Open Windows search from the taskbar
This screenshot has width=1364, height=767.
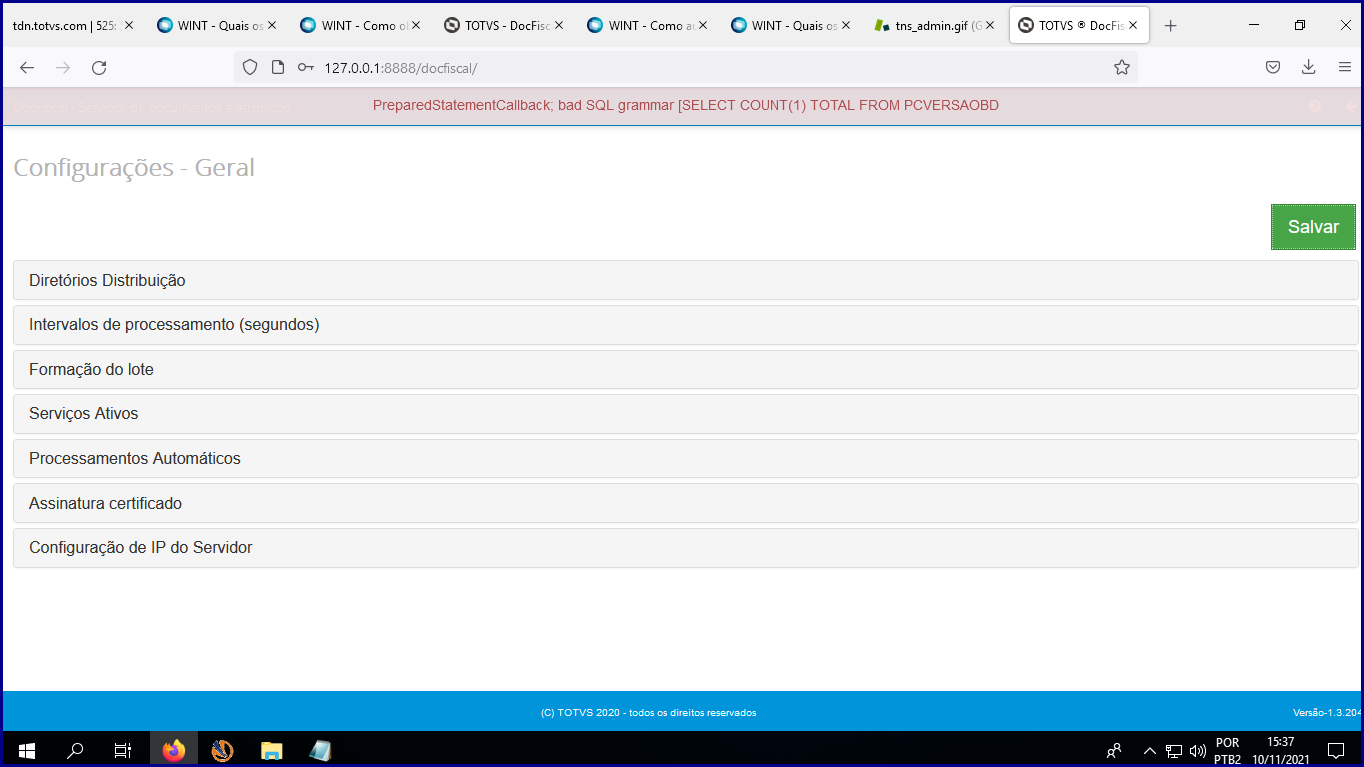[x=75, y=750]
